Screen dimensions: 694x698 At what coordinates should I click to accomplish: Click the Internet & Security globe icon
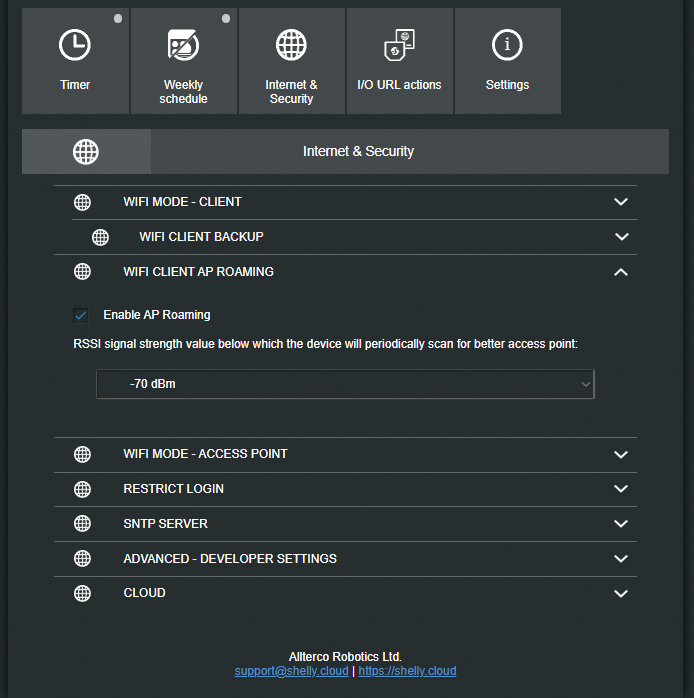pos(291,45)
